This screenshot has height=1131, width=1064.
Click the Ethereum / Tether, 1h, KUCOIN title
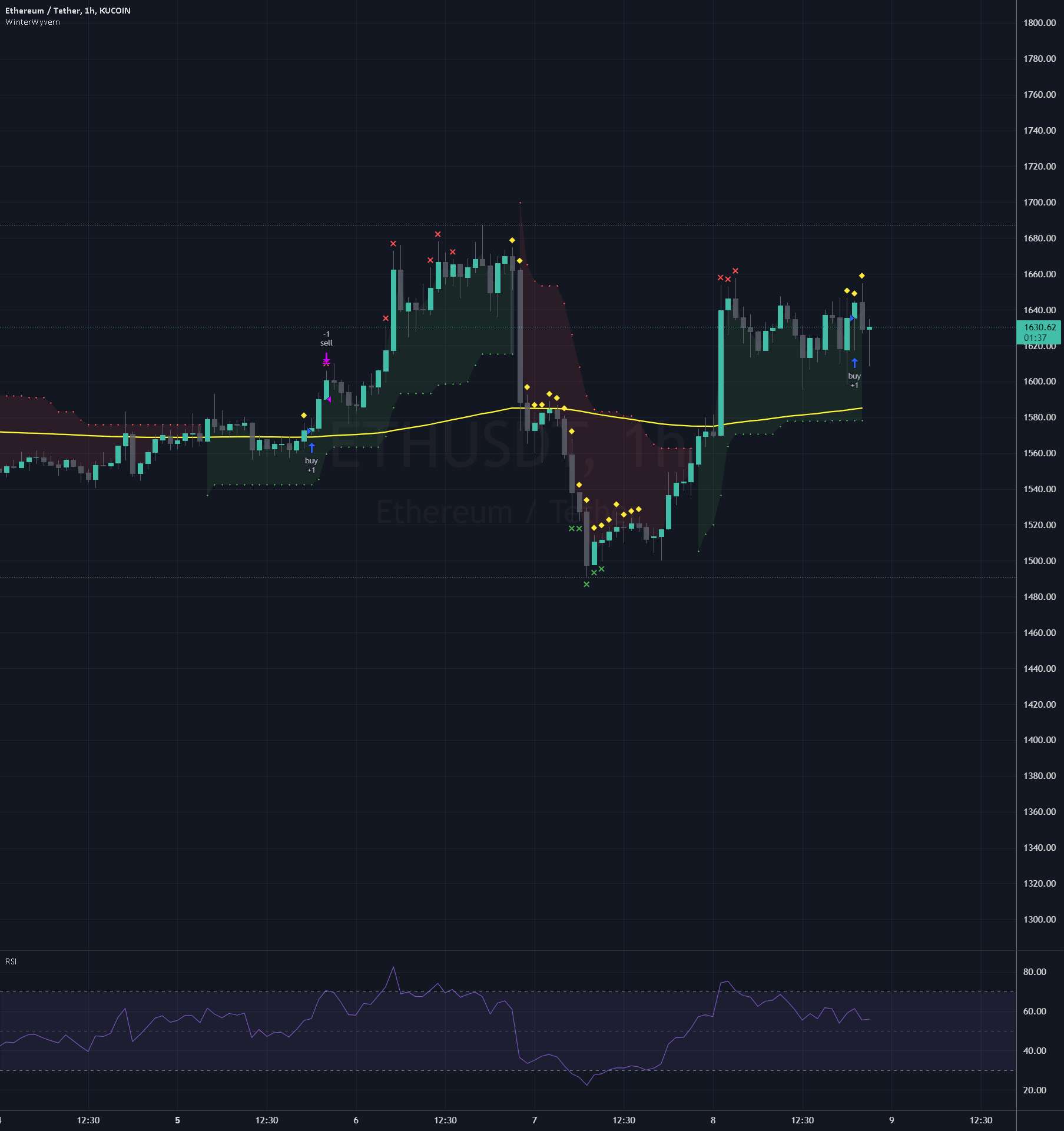click(x=68, y=11)
